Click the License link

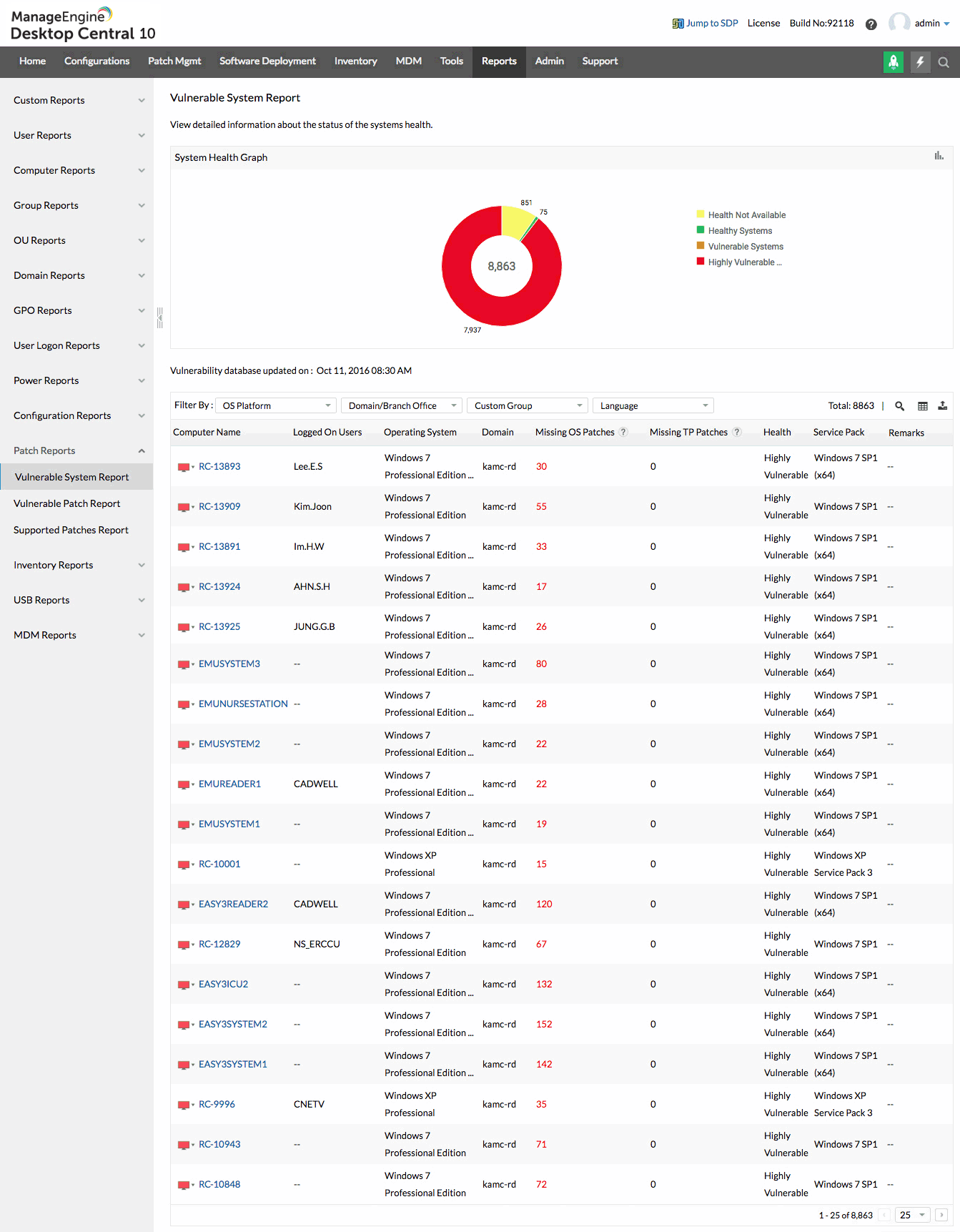(763, 24)
